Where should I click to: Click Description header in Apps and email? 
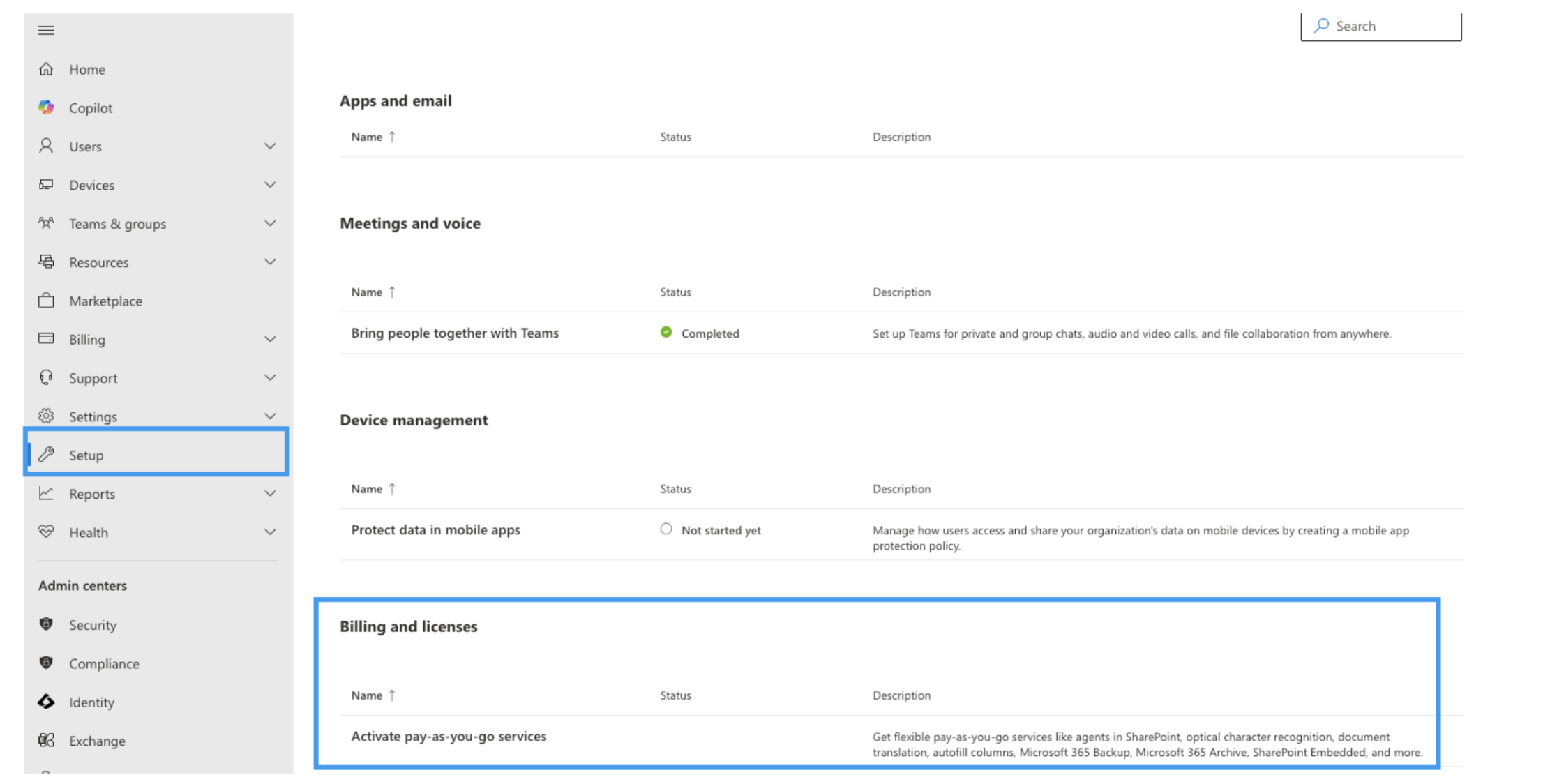[901, 137]
